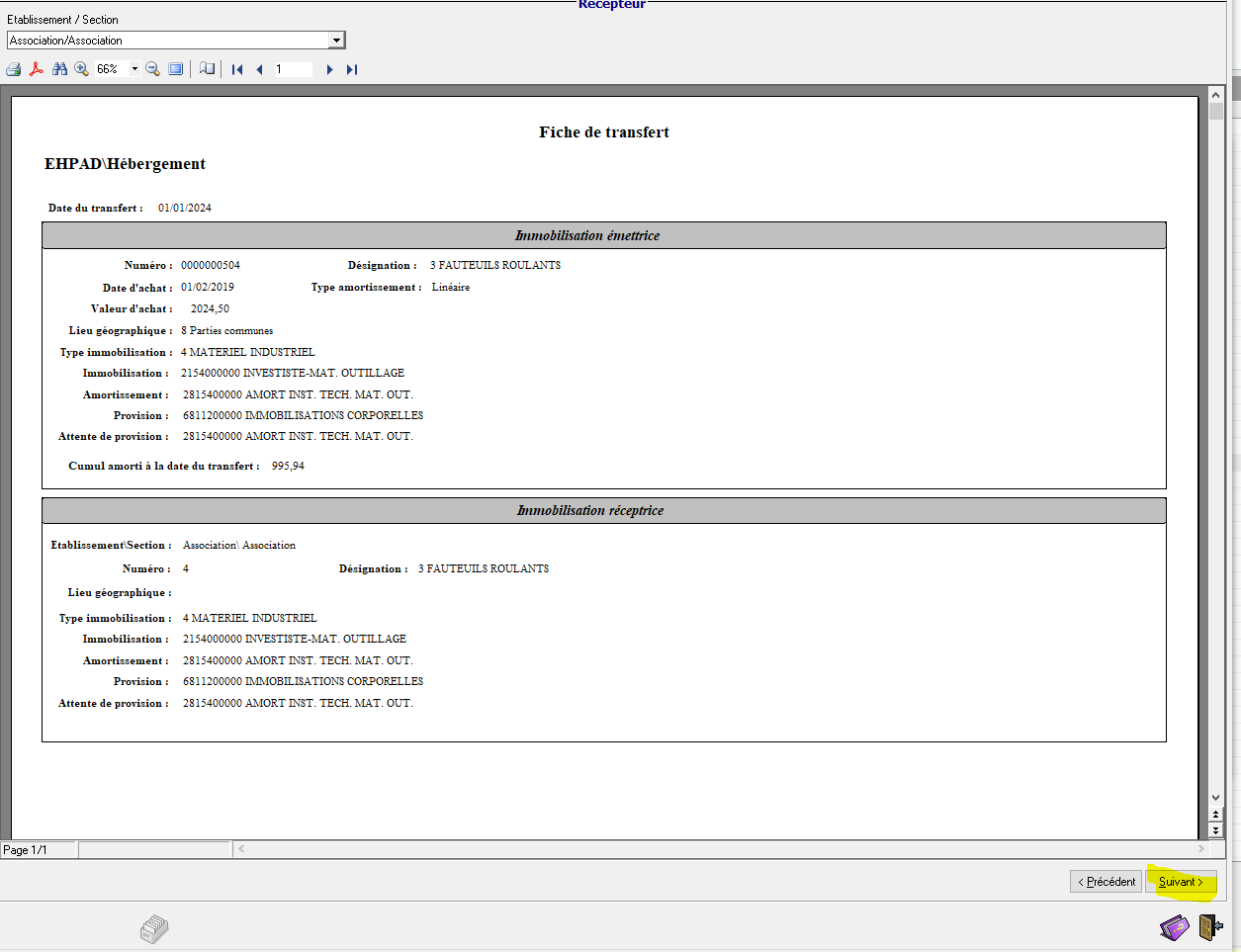Click the exit door icon
Viewport: 1241px width, 952px height.
click(x=1210, y=927)
